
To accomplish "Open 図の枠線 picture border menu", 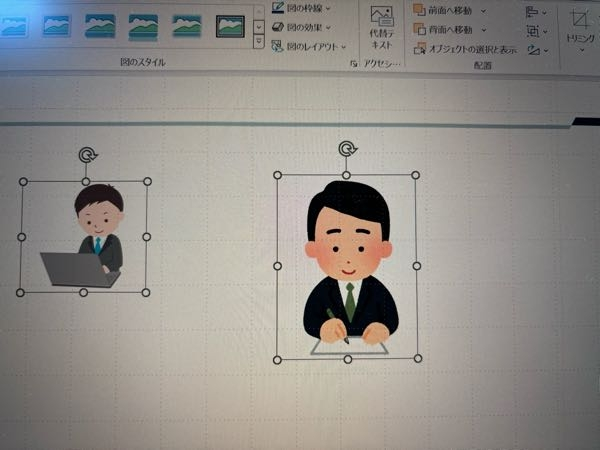I will click(301, 8).
